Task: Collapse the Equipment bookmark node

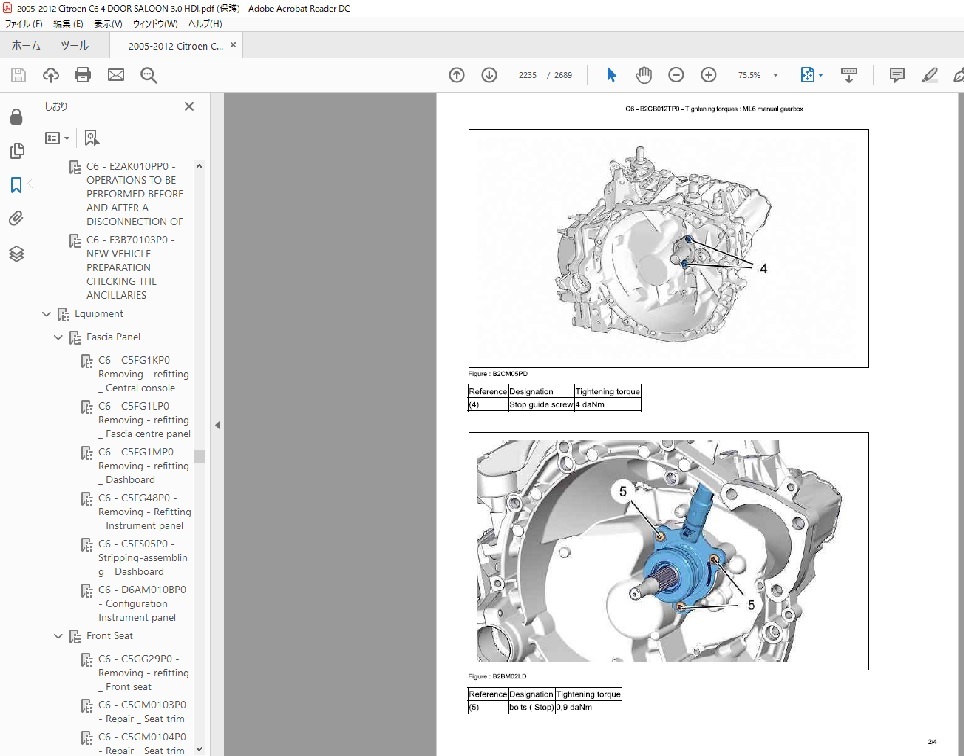Action: pyautogui.click(x=46, y=314)
